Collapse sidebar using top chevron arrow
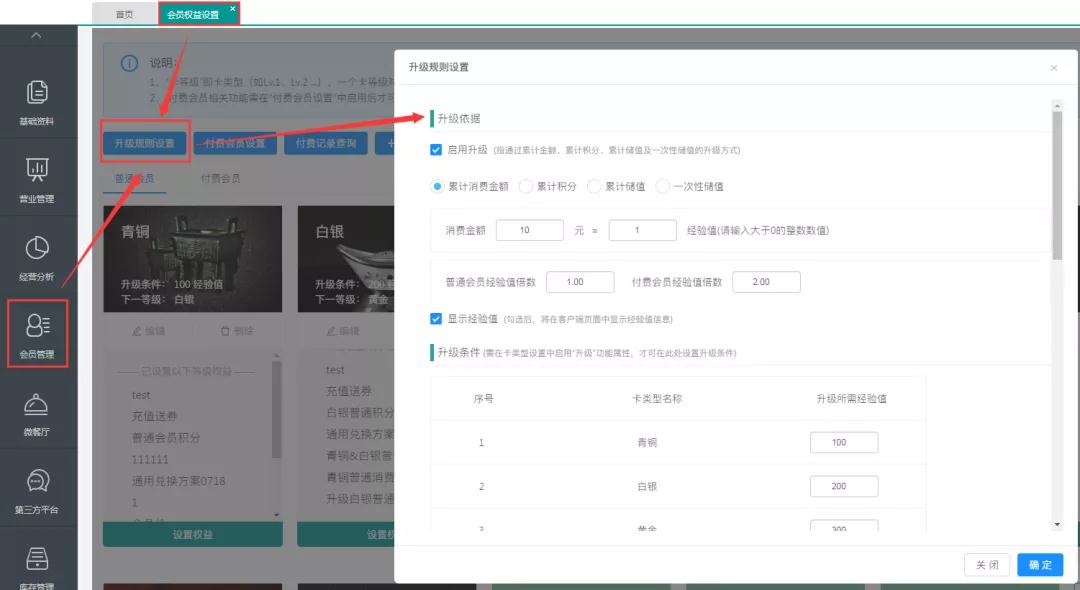The image size is (1080, 590). [x=37, y=36]
